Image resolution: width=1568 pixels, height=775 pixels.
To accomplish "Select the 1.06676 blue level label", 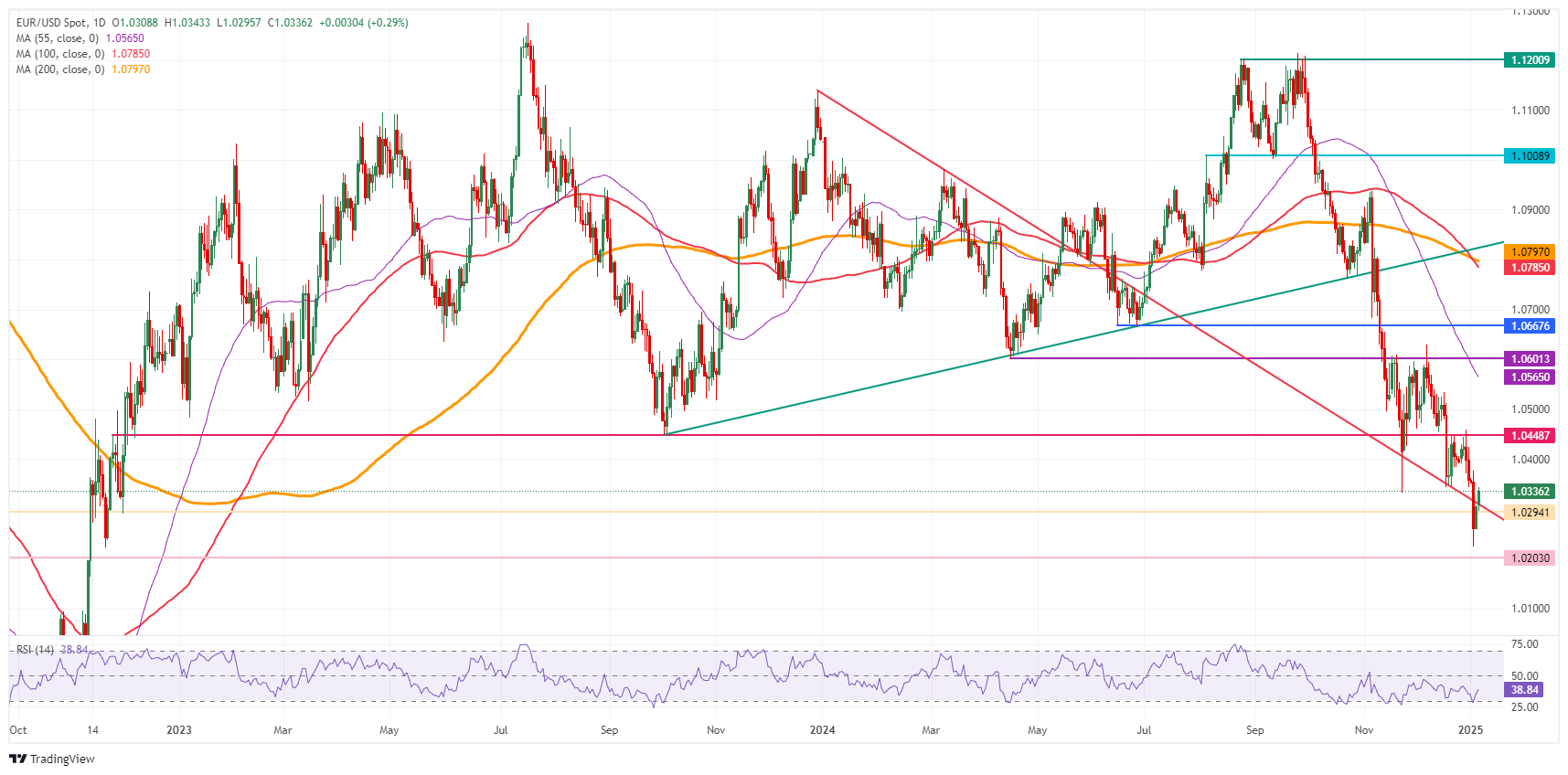I will (1530, 326).
